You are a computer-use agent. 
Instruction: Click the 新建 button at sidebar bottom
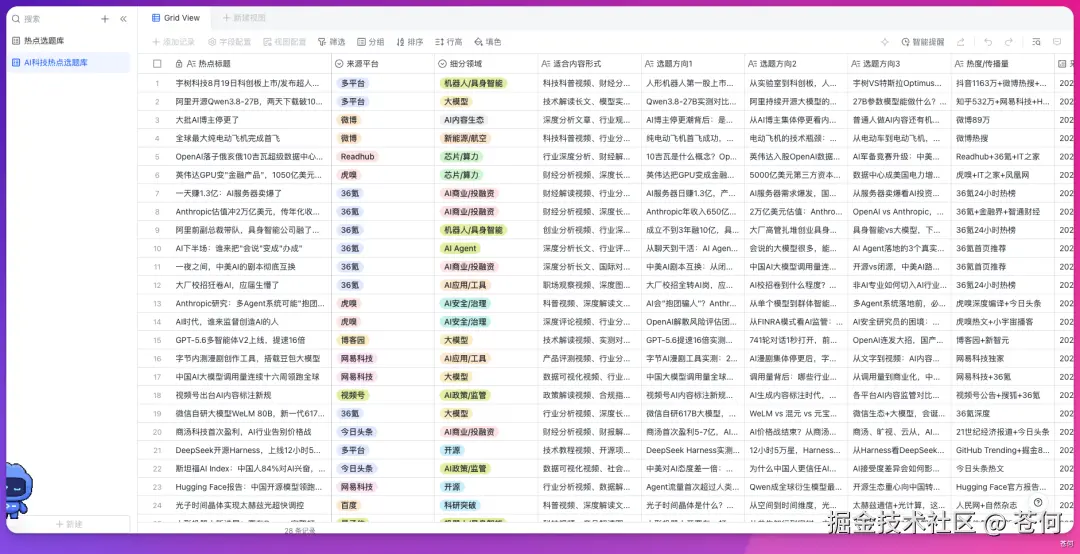pos(69,524)
